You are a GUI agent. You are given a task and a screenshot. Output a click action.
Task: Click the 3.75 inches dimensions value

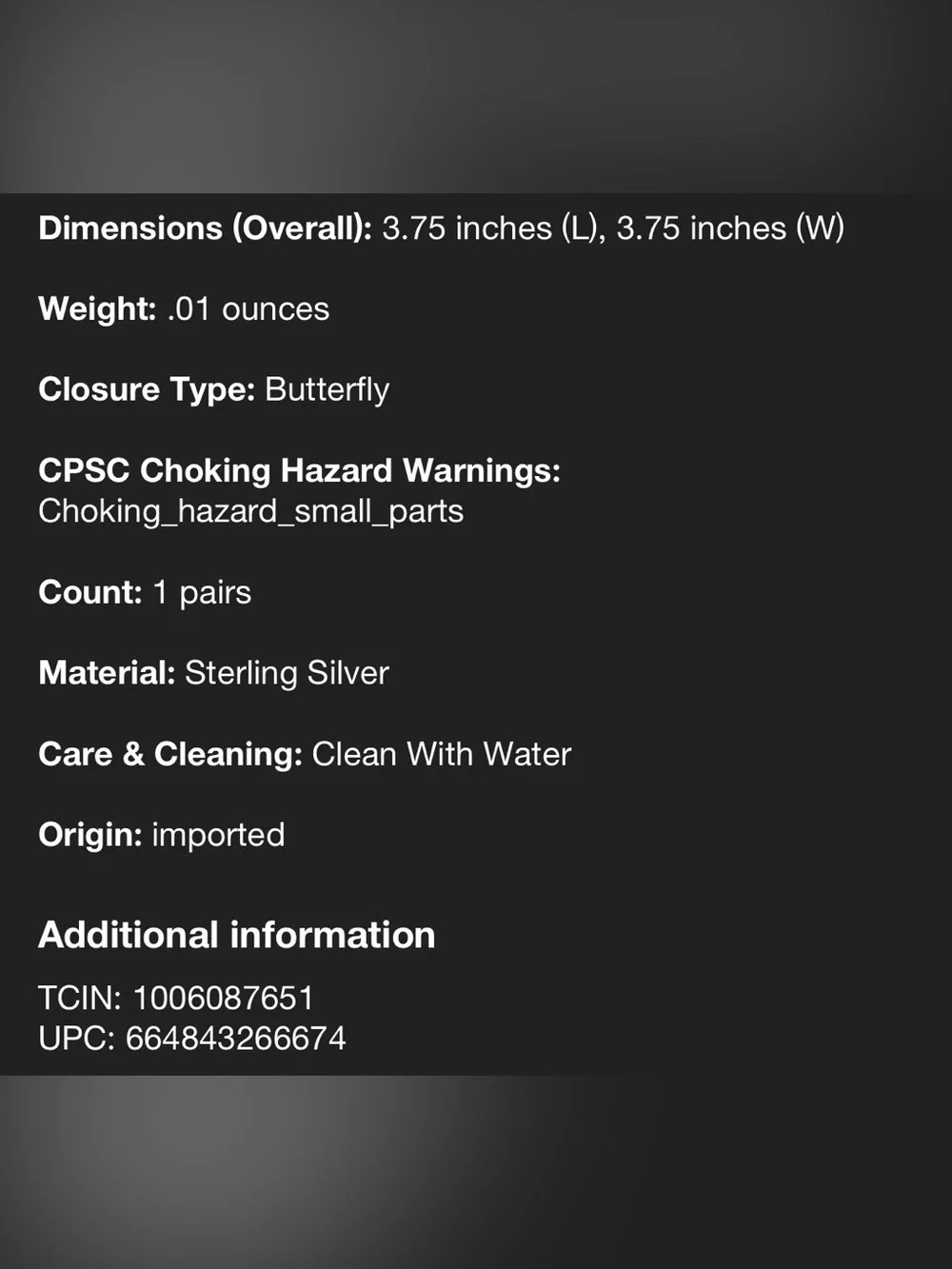613,228
